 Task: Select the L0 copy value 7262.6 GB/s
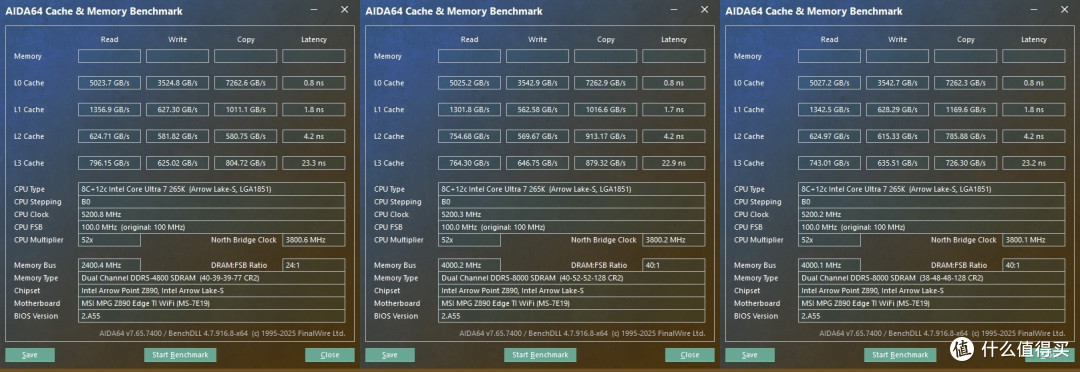pos(245,83)
